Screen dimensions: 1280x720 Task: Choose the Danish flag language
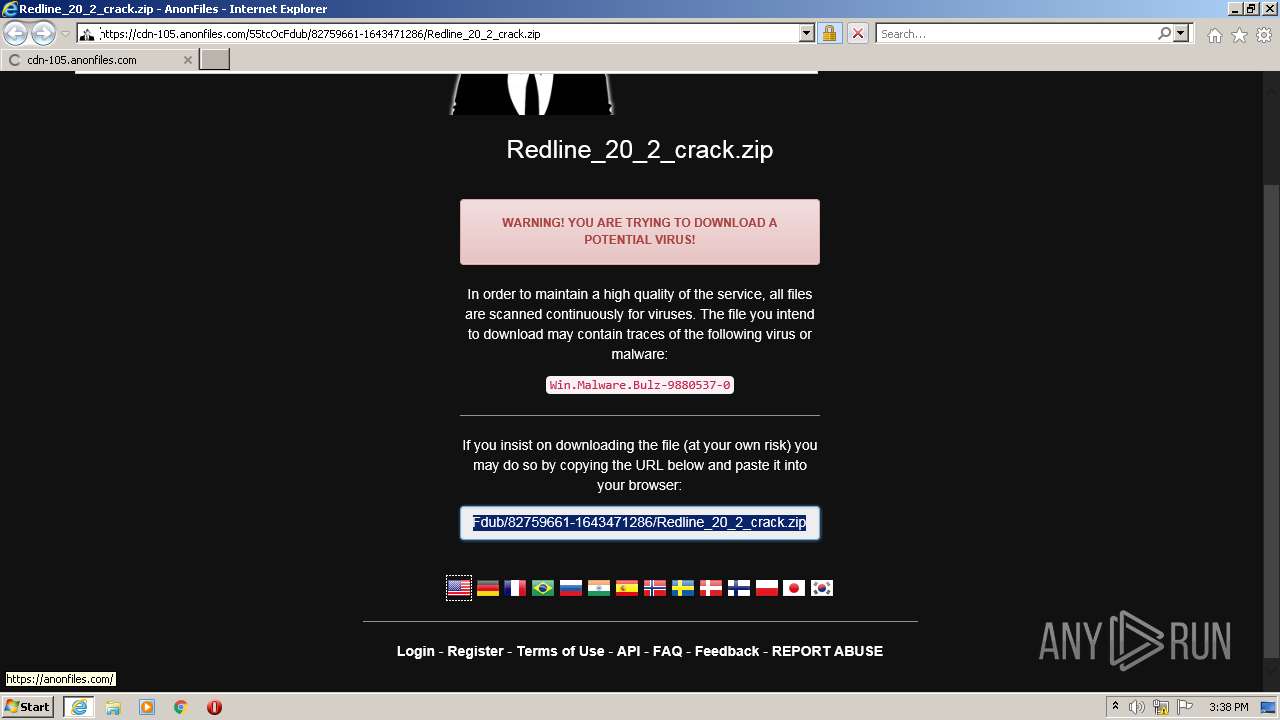point(711,588)
